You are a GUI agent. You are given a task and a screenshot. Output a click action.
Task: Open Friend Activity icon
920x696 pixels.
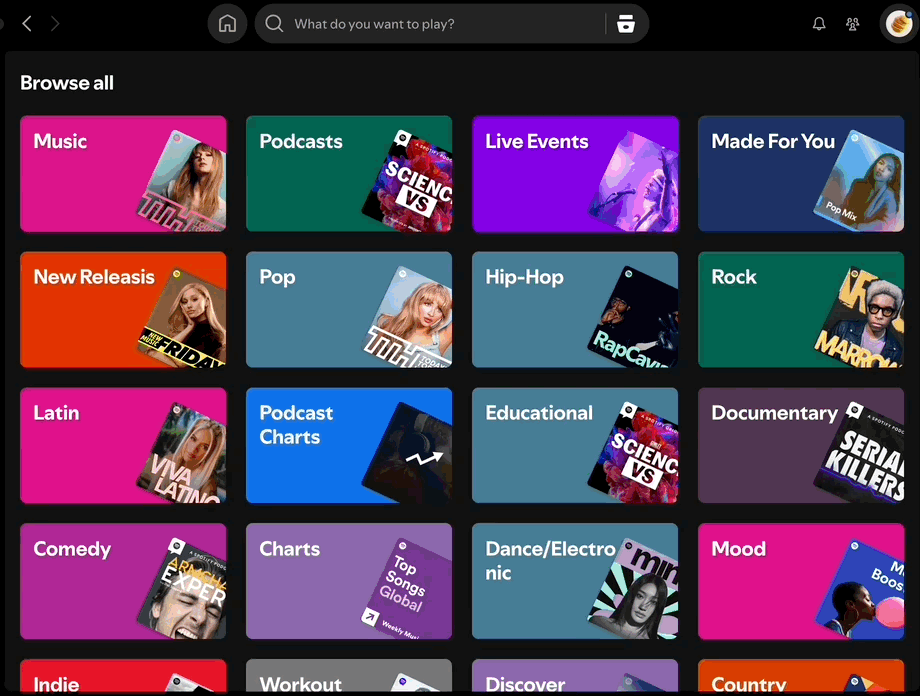coord(853,23)
